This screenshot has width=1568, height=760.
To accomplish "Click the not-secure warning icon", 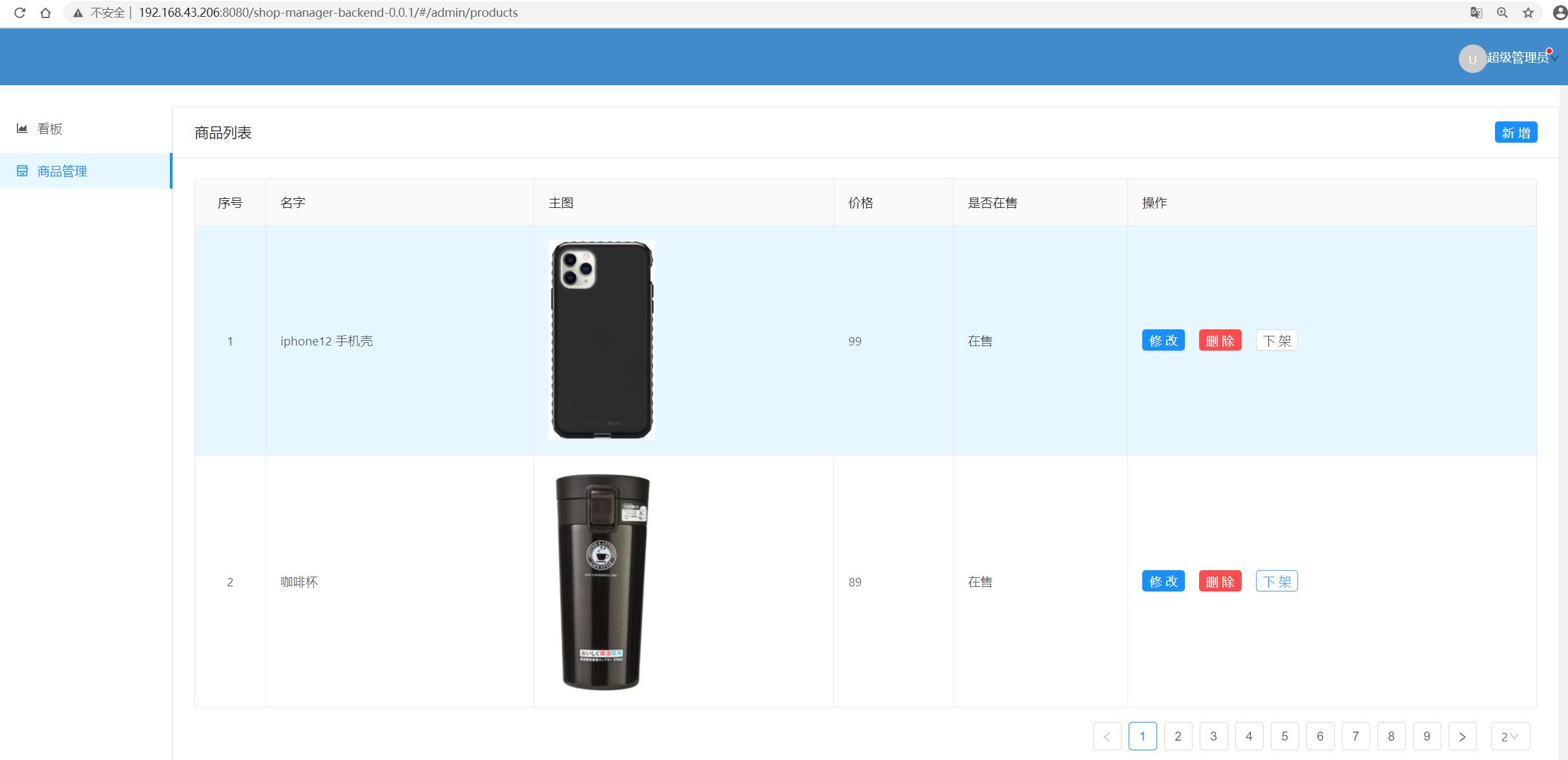I will (78, 13).
